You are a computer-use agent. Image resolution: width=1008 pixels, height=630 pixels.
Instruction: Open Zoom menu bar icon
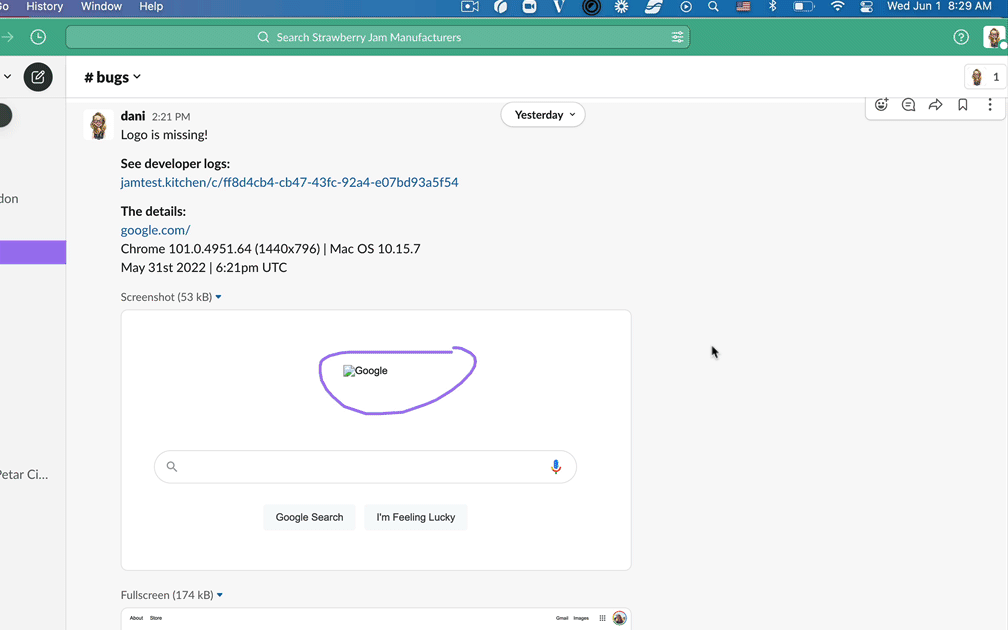(529, 6)
